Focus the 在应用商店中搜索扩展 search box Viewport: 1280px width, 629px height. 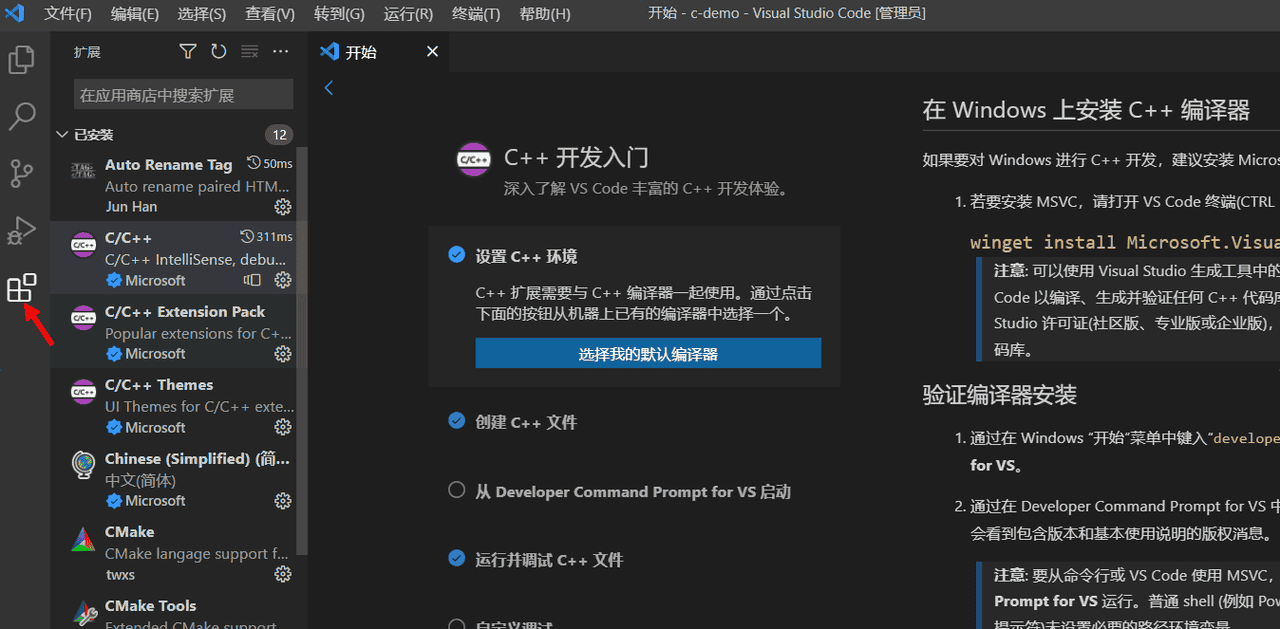[x=183, y=95]
